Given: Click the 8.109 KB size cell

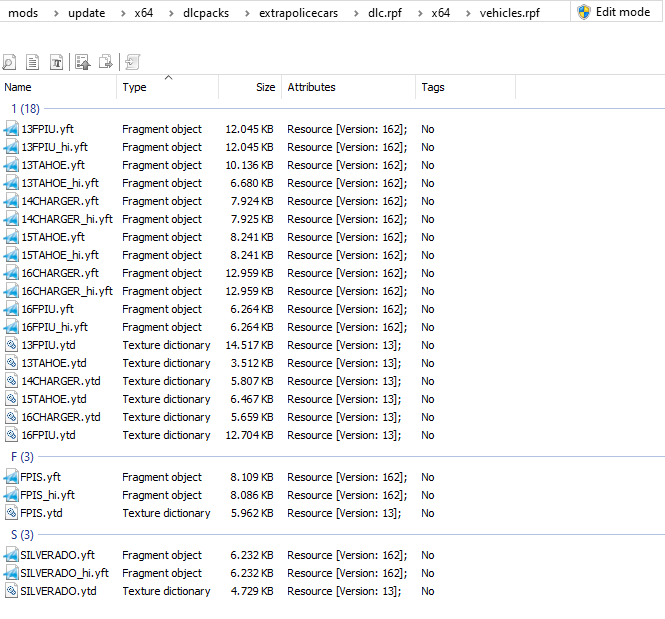Looking at the screenshot, I should tap(252, 477).
